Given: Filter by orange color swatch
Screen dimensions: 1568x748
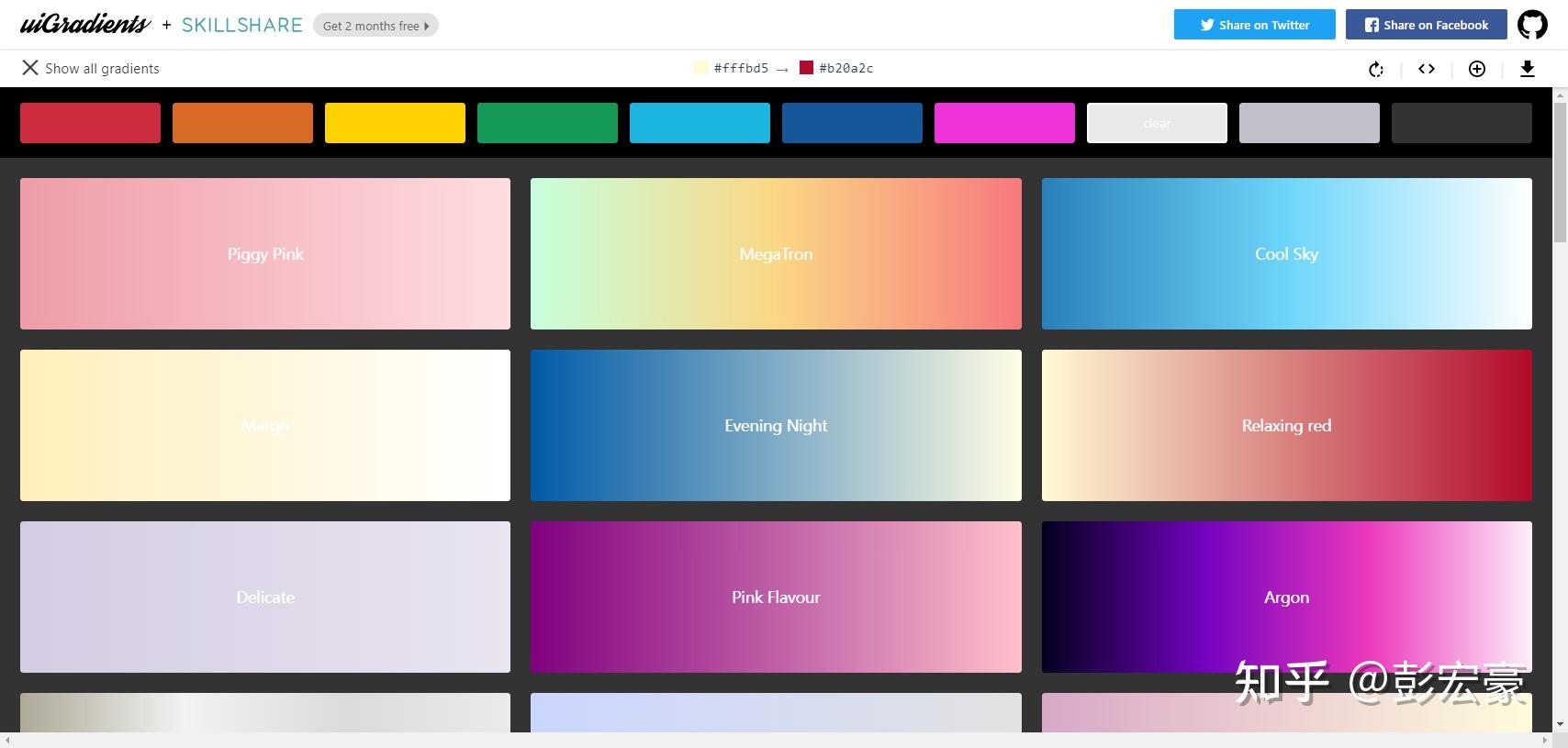Looking at the screenshot, I should tap(242, 123).
